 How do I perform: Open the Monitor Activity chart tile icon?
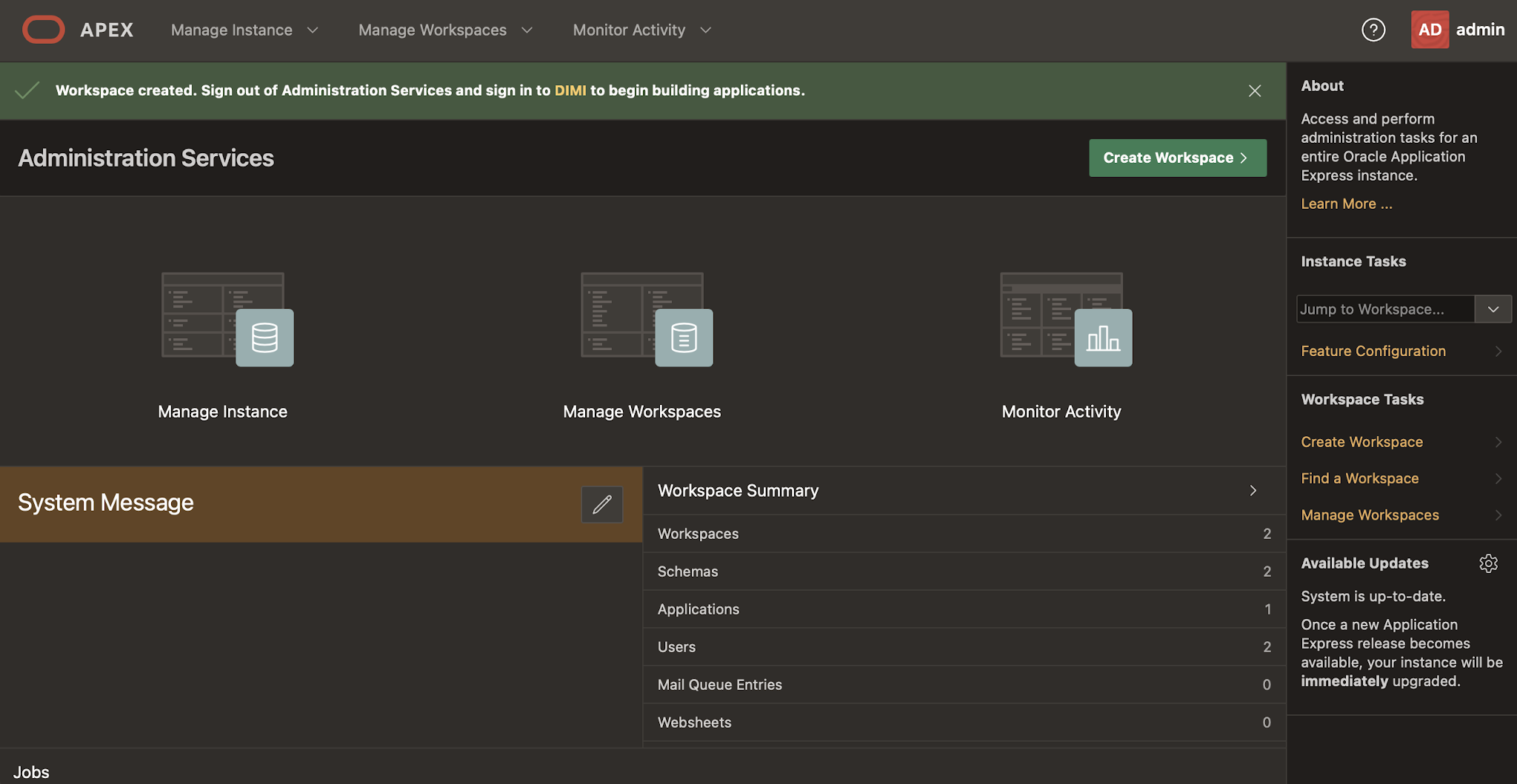[1102, 338]
